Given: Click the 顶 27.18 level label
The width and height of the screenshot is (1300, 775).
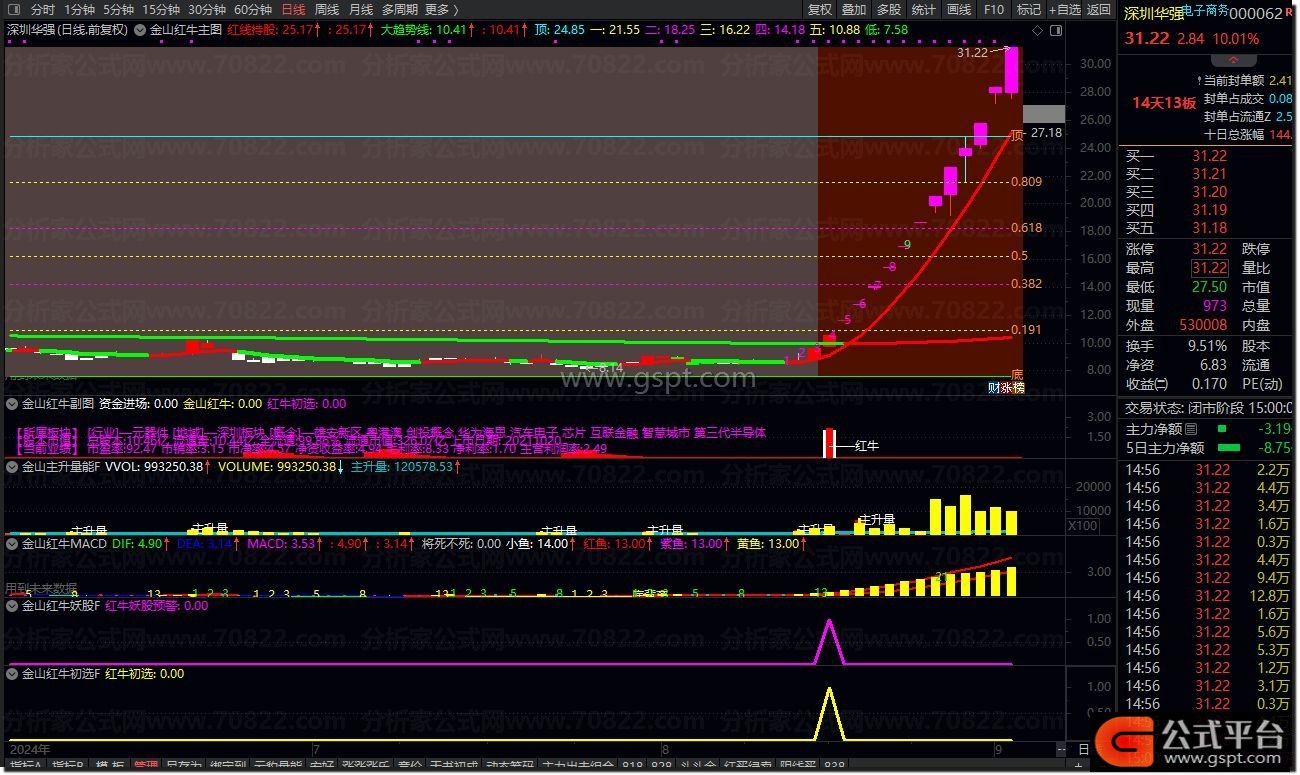Looking at the screenshot, I should [1037, 133].
